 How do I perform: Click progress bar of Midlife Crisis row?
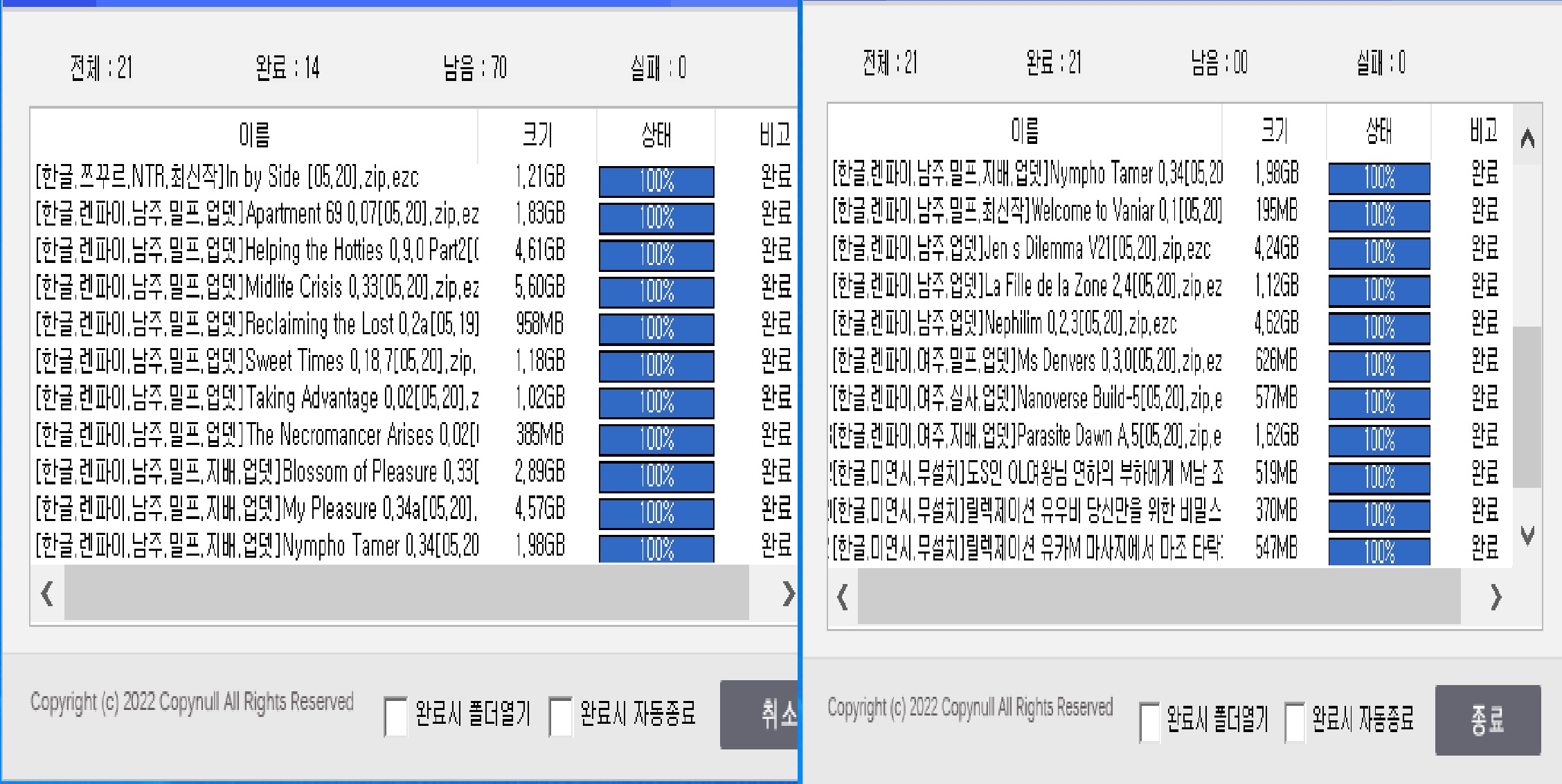click(x=656, y=291)
